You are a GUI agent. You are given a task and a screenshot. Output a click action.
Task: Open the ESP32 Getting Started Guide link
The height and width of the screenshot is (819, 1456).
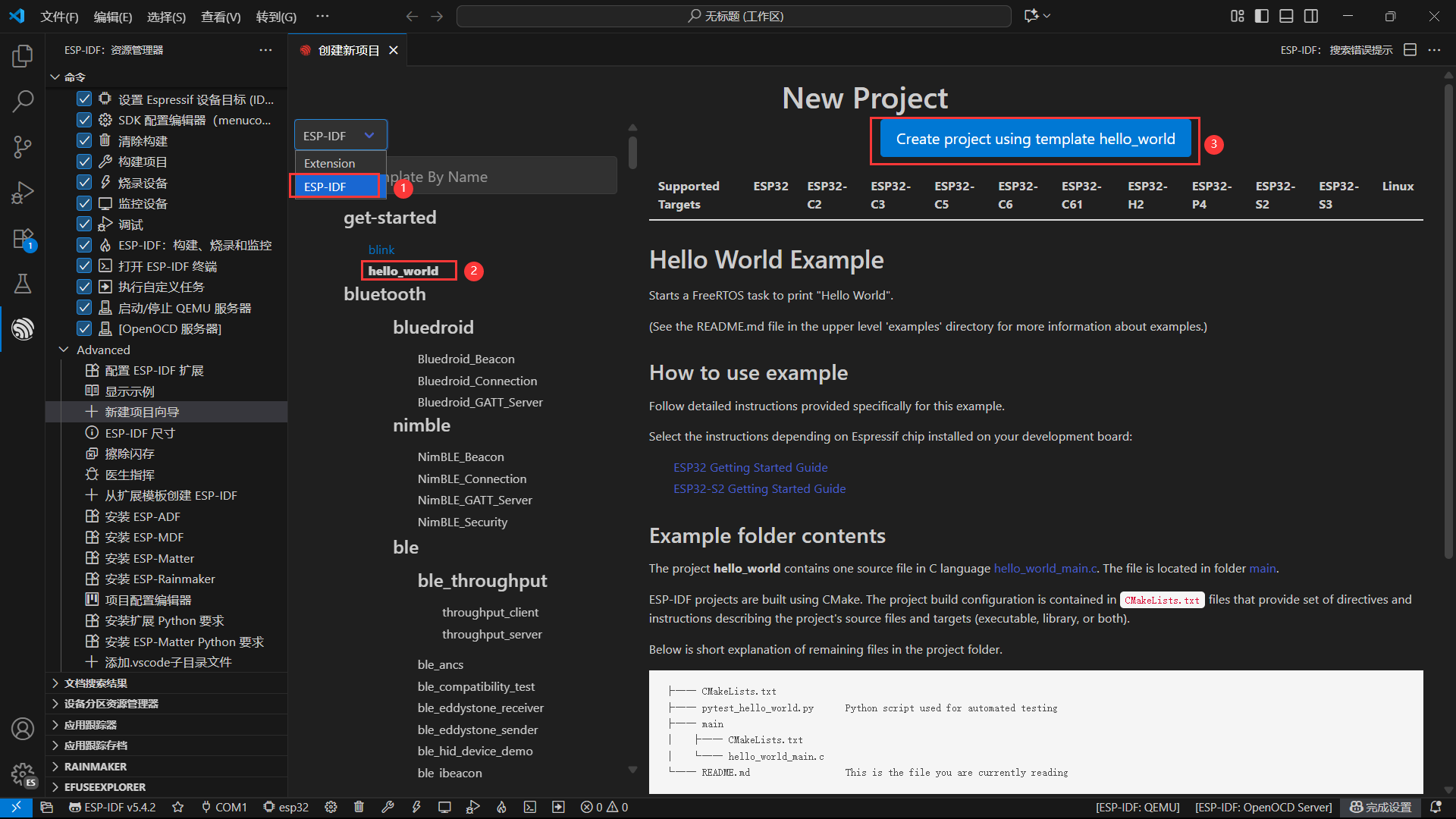pos(750,467)
